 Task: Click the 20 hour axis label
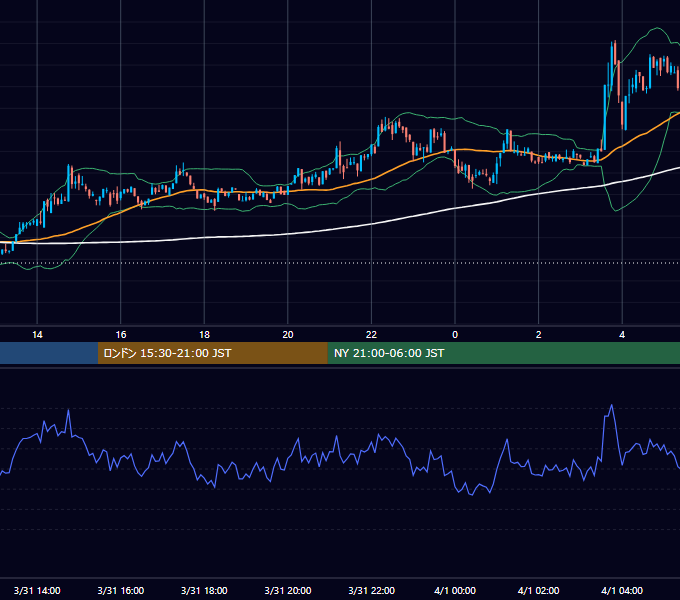(288, 335)
